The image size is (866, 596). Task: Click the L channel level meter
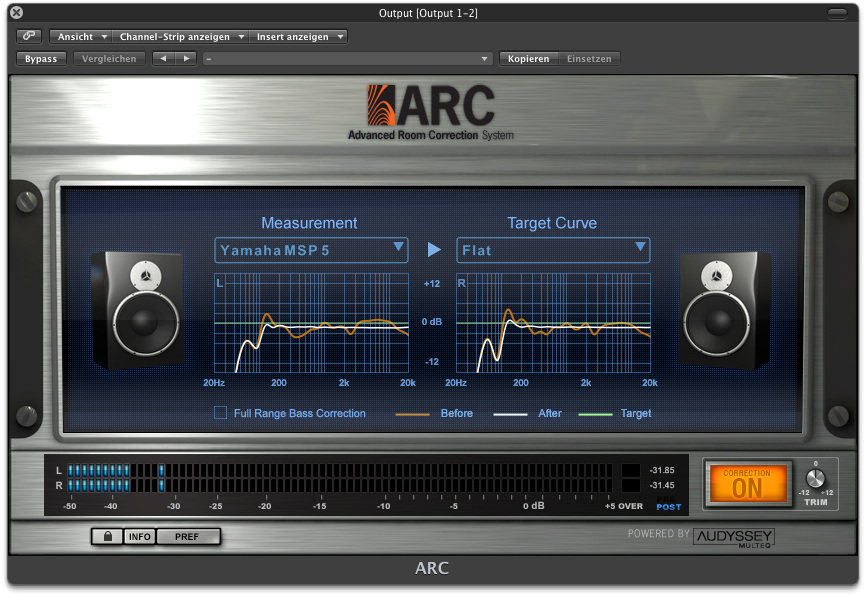[340, 471]
